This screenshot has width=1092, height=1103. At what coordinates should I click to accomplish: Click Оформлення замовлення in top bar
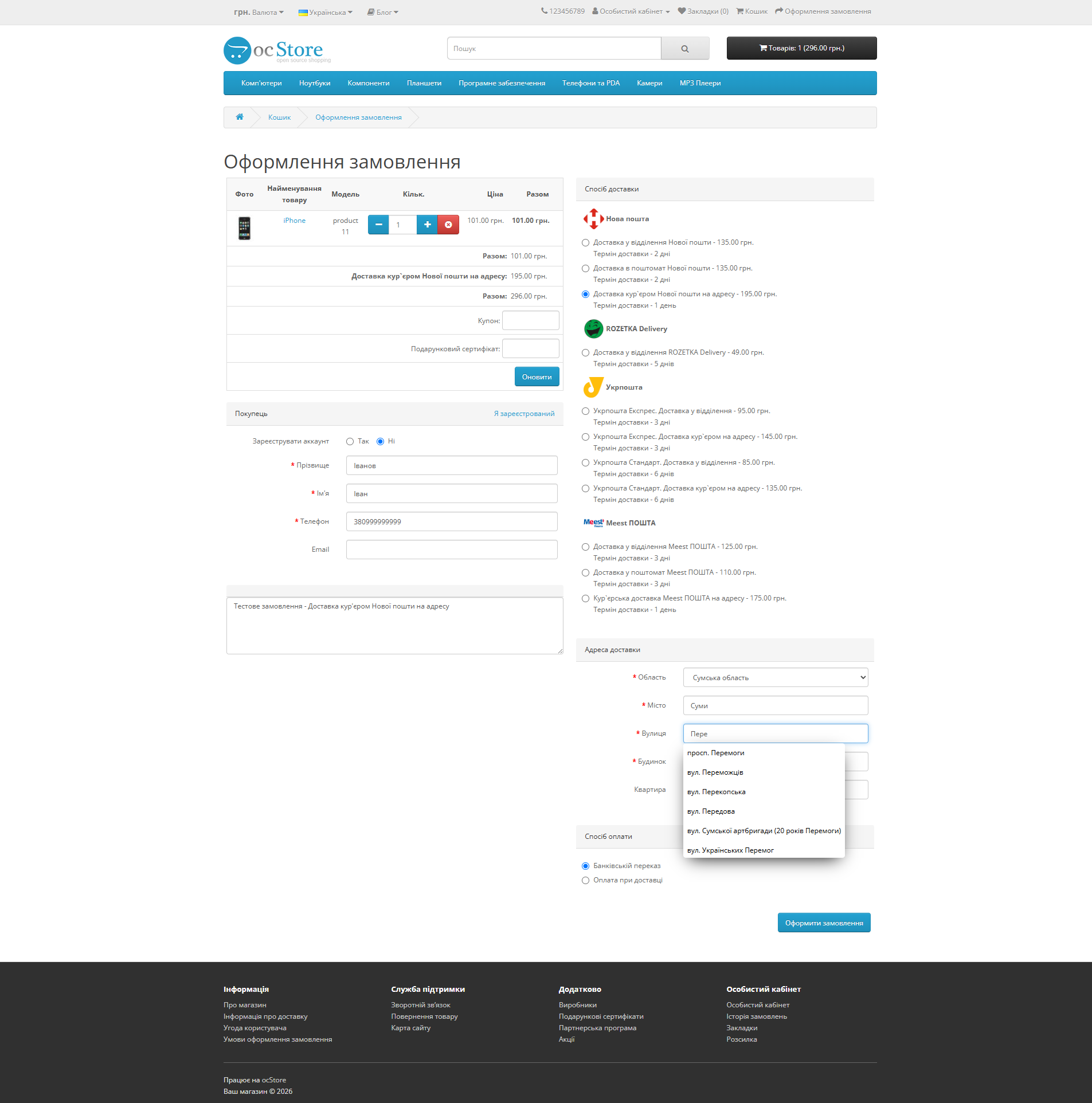(x=823, y=11)
